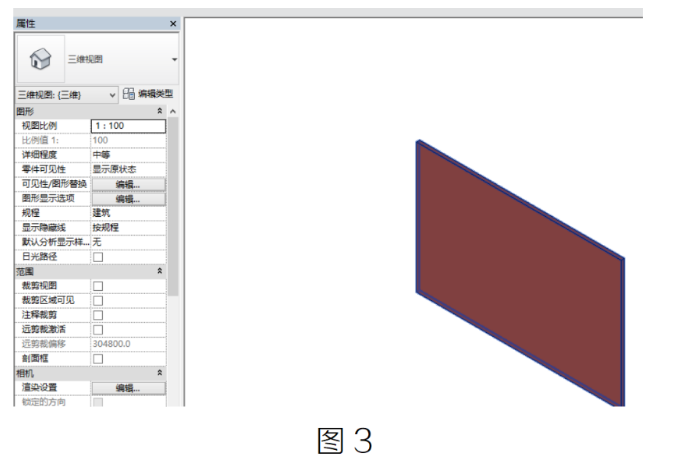
Task: Click the 详细程度 property label
Action: pos(39,155)
